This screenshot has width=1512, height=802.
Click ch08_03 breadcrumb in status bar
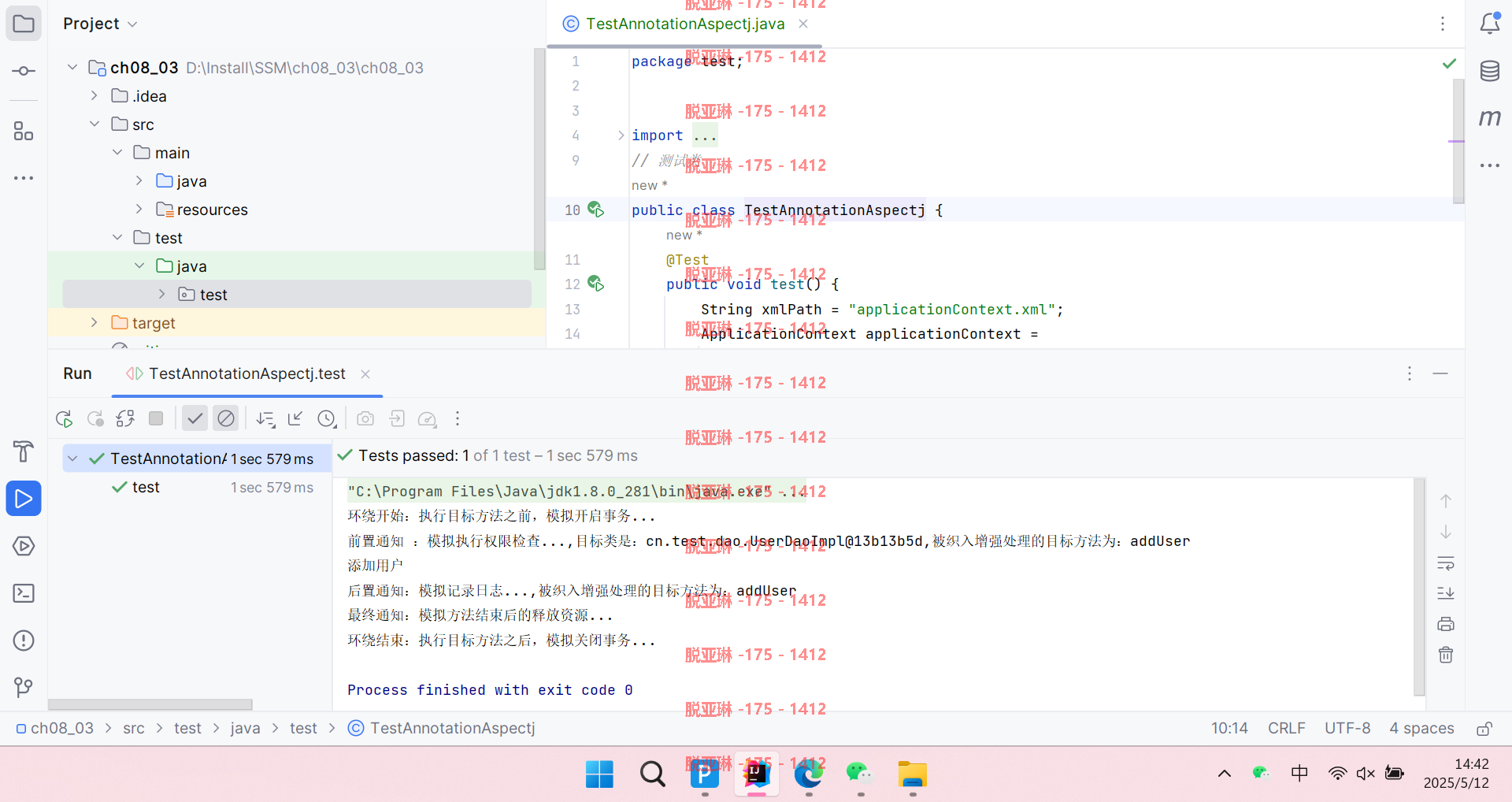[x=55, y=729]
